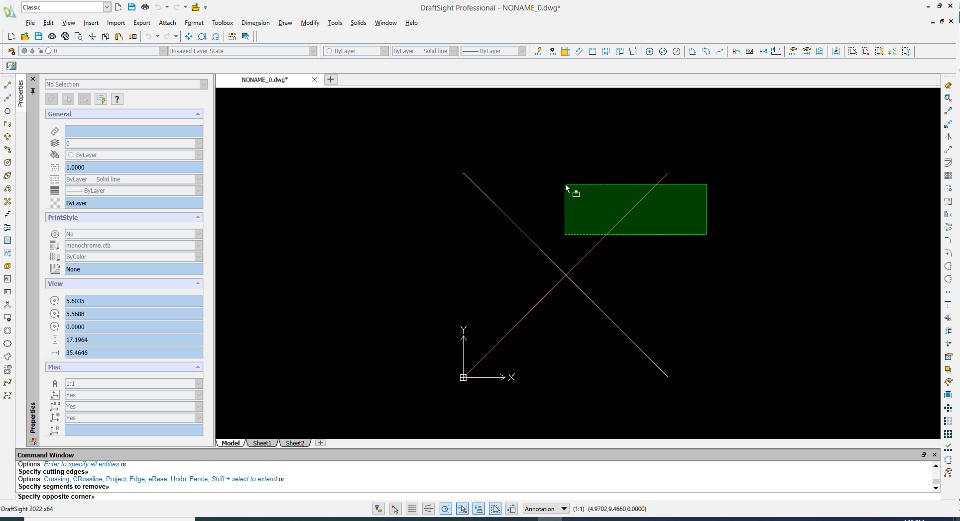Click the Print icon in the quick access bar

(x=145, y=7)
